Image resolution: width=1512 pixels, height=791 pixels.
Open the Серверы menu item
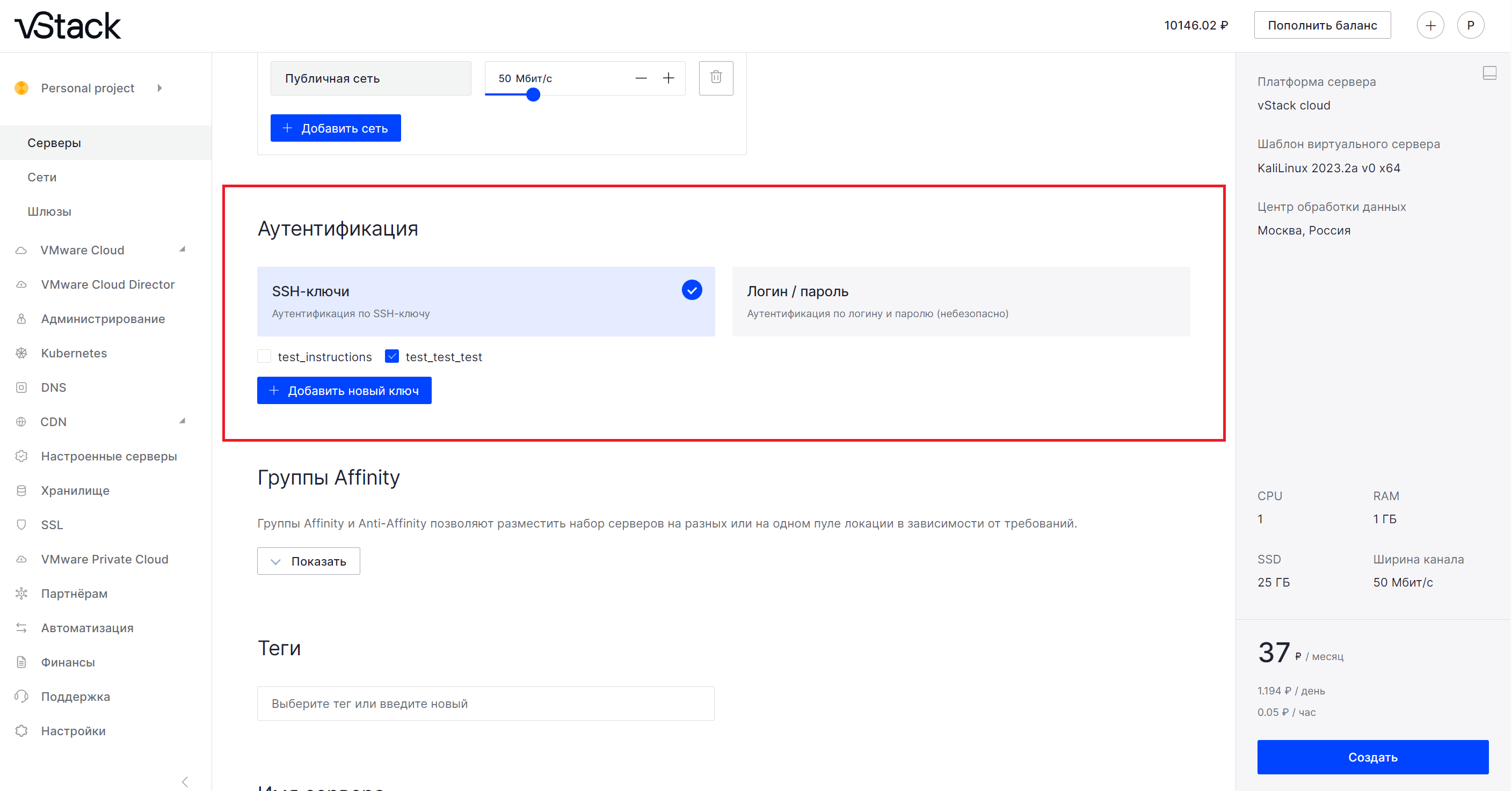106,143
